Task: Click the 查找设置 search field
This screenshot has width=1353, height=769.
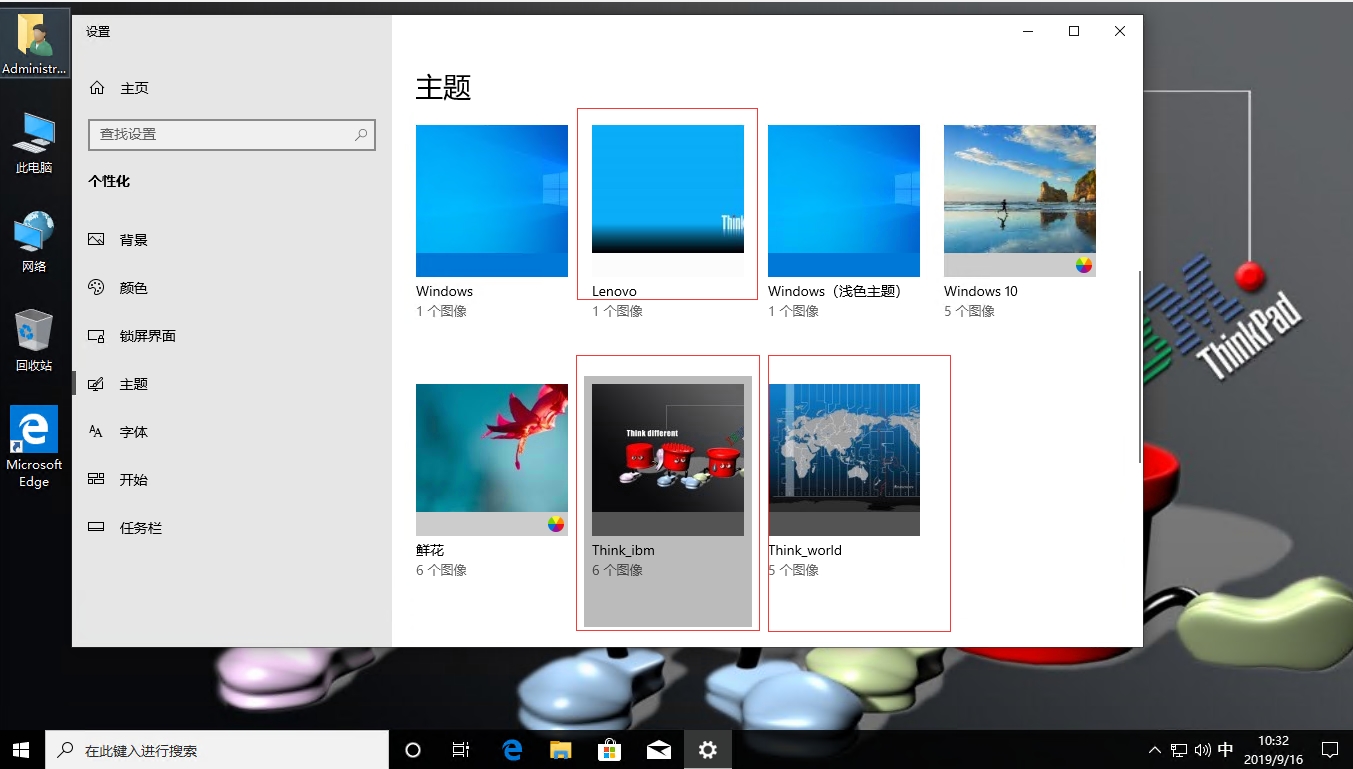Action: coord(232,134)
